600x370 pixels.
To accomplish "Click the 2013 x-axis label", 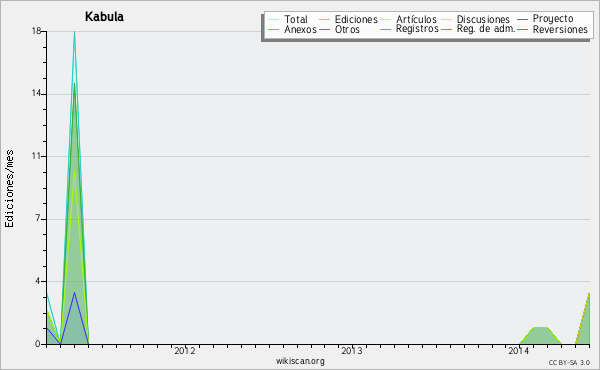I will [352, 350].
